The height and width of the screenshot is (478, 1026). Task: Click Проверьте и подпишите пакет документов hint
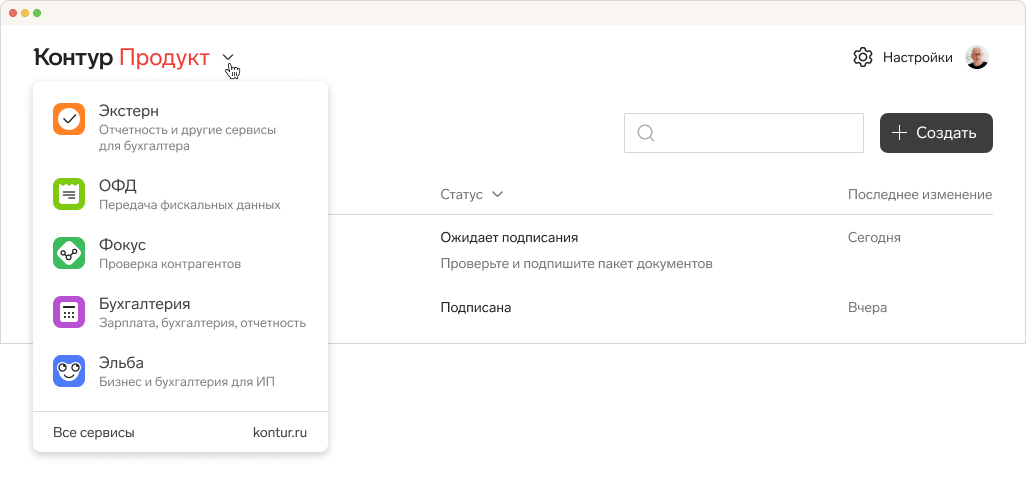point(576,264)
